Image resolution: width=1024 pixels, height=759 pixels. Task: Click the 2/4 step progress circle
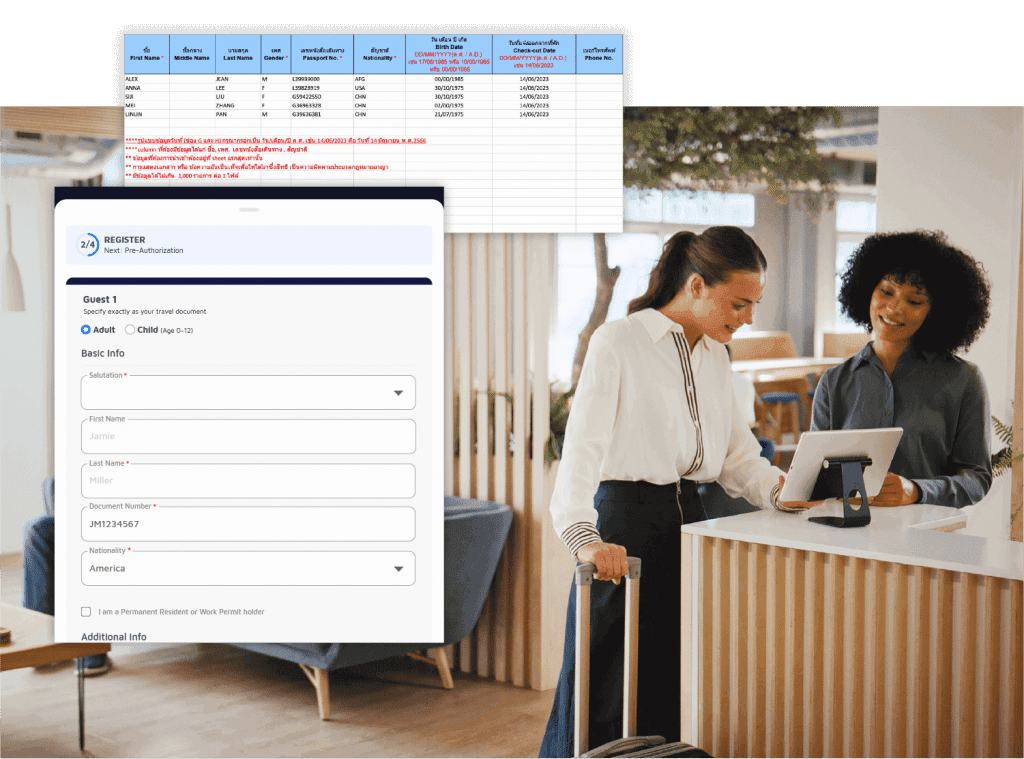88,245
